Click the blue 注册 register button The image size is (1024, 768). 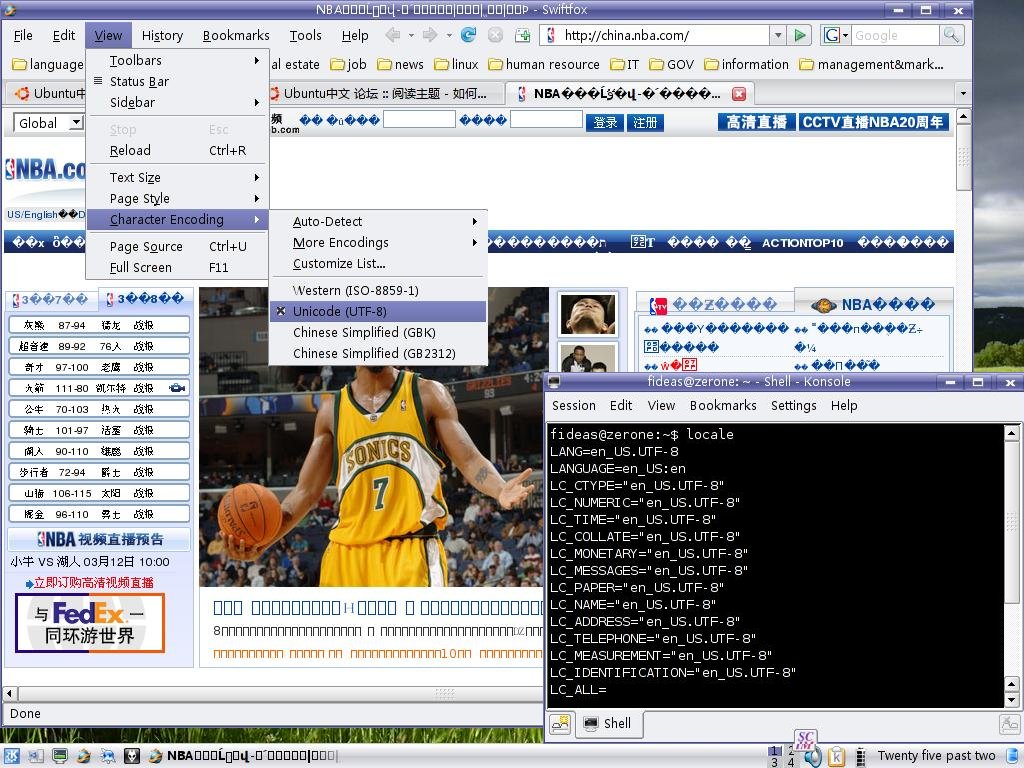coord(645,123)
